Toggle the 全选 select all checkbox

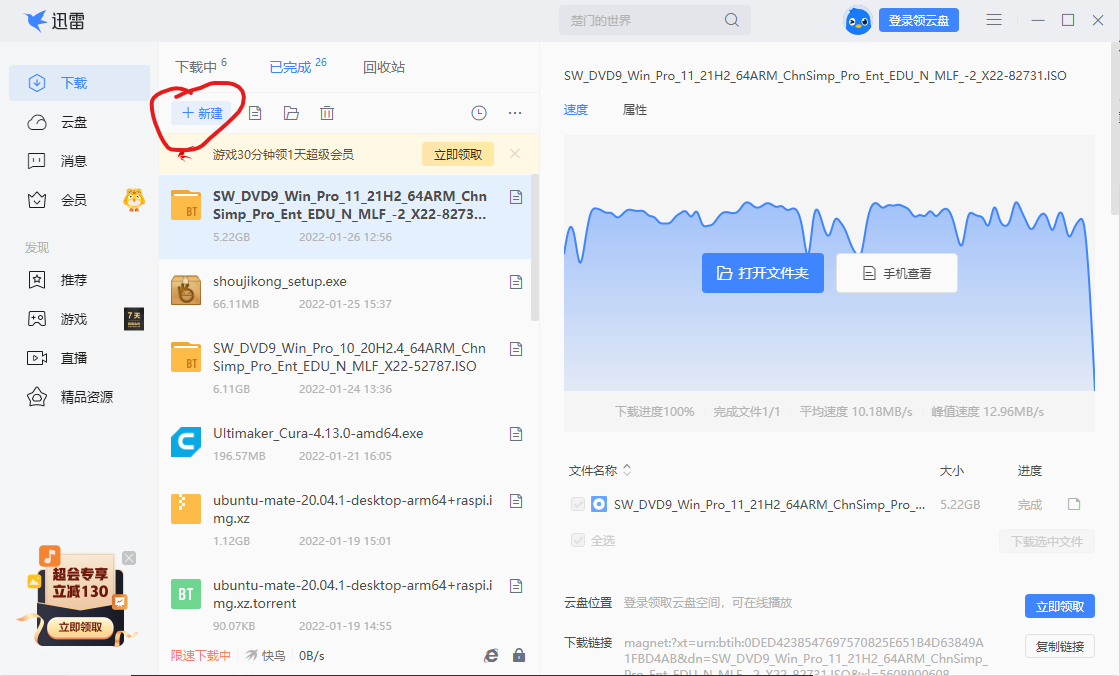click(578, 540)
